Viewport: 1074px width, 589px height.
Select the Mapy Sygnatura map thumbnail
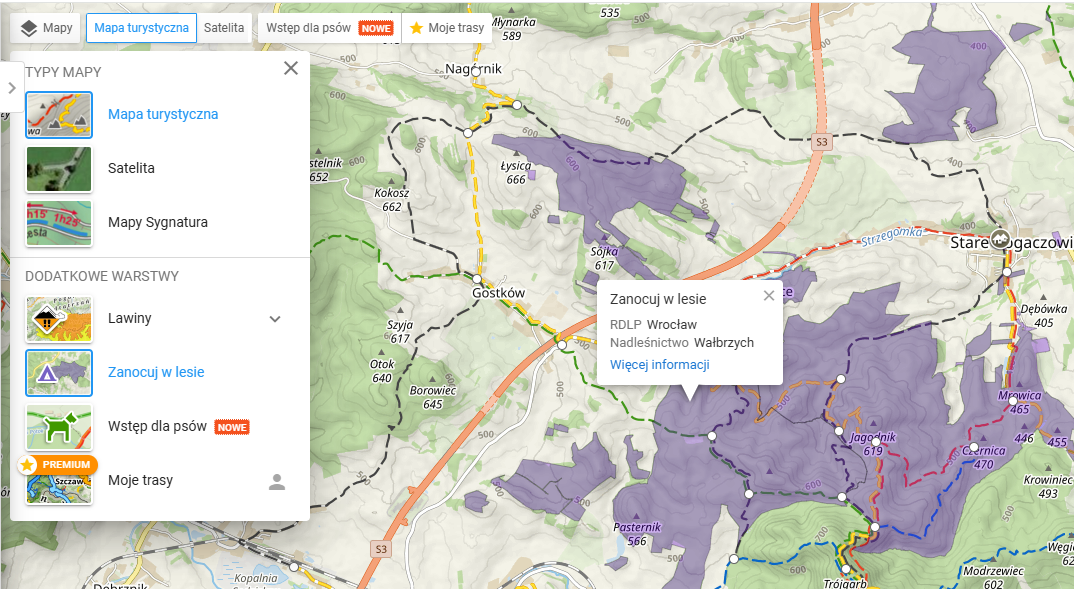click(59, 223)
